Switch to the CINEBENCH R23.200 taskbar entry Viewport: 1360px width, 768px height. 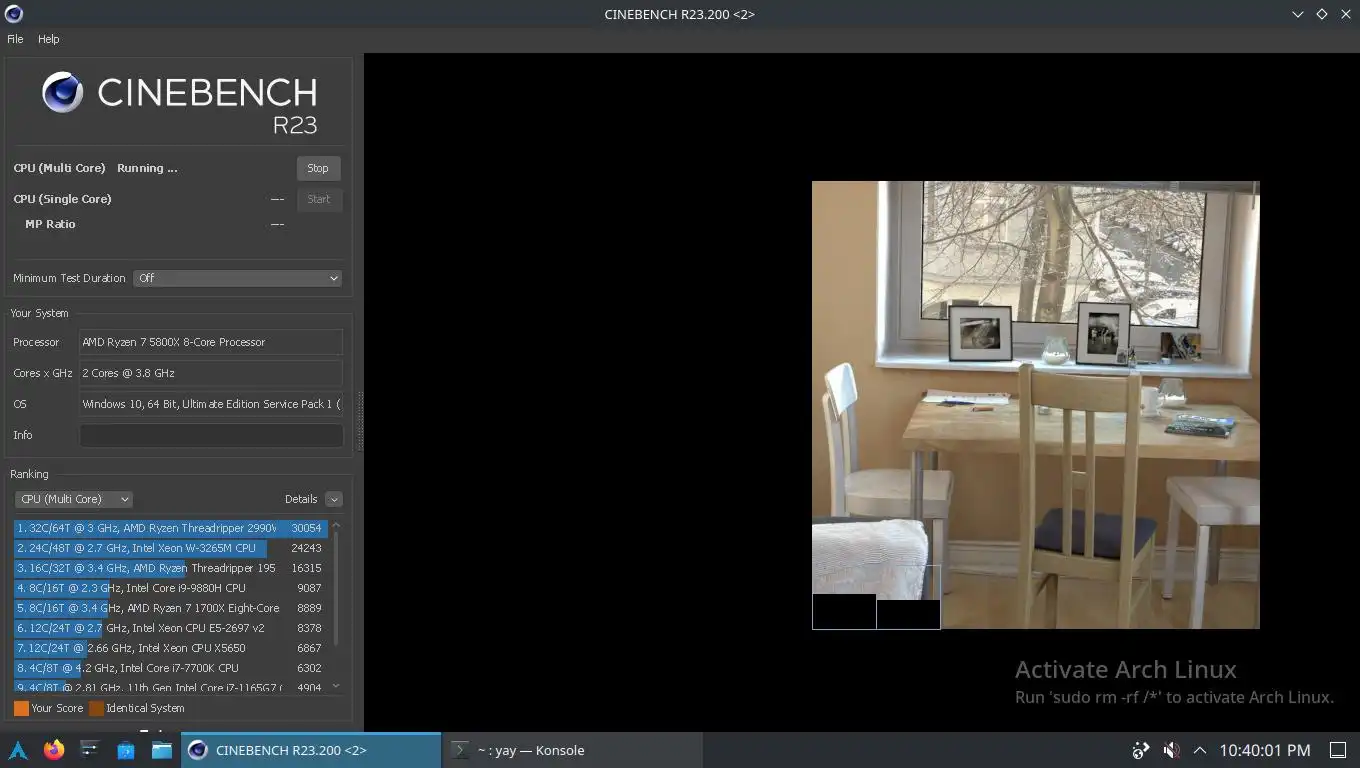[311, 750]
